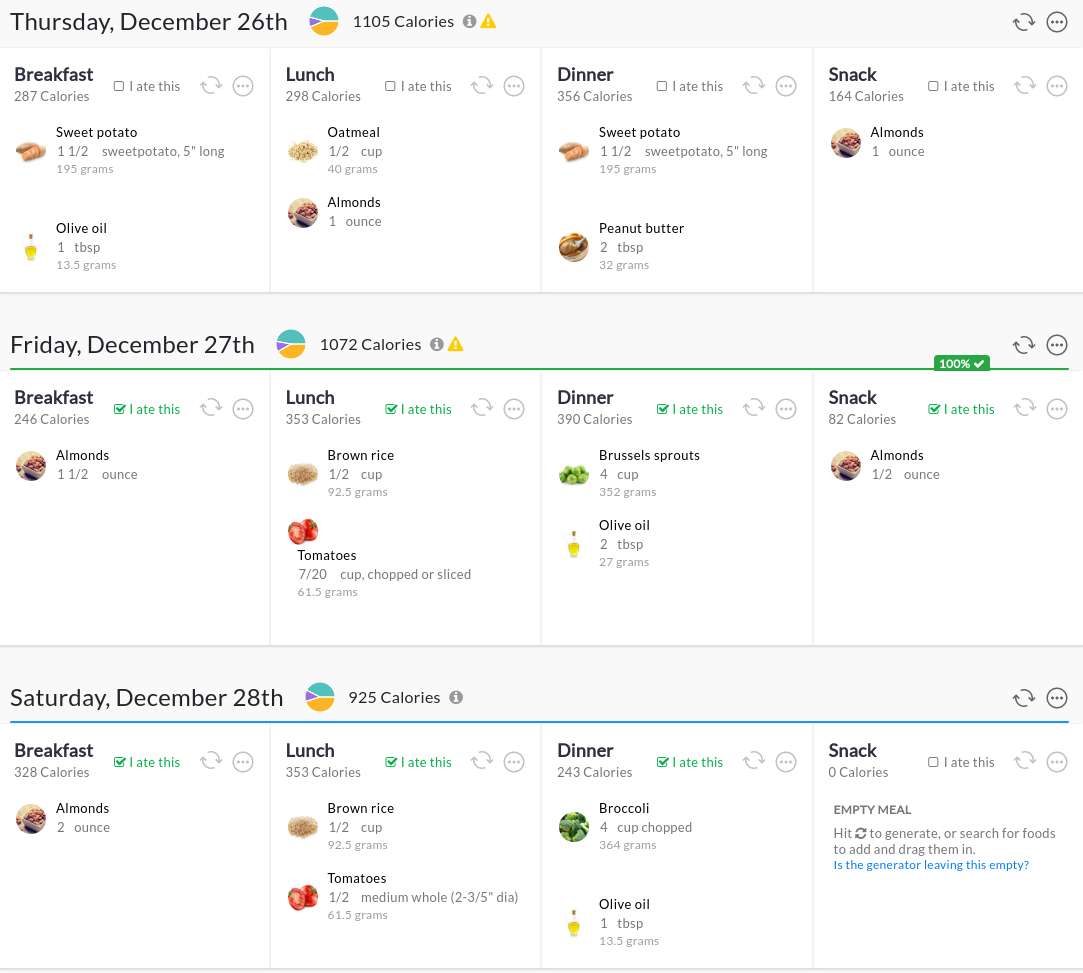Regenerate Thursday Breakfast meal

pyautogui.click(x=211, y=86)
